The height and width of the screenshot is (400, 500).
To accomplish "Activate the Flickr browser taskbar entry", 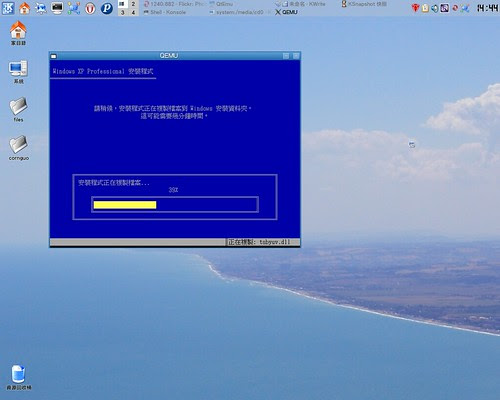I will pos(174,4).
